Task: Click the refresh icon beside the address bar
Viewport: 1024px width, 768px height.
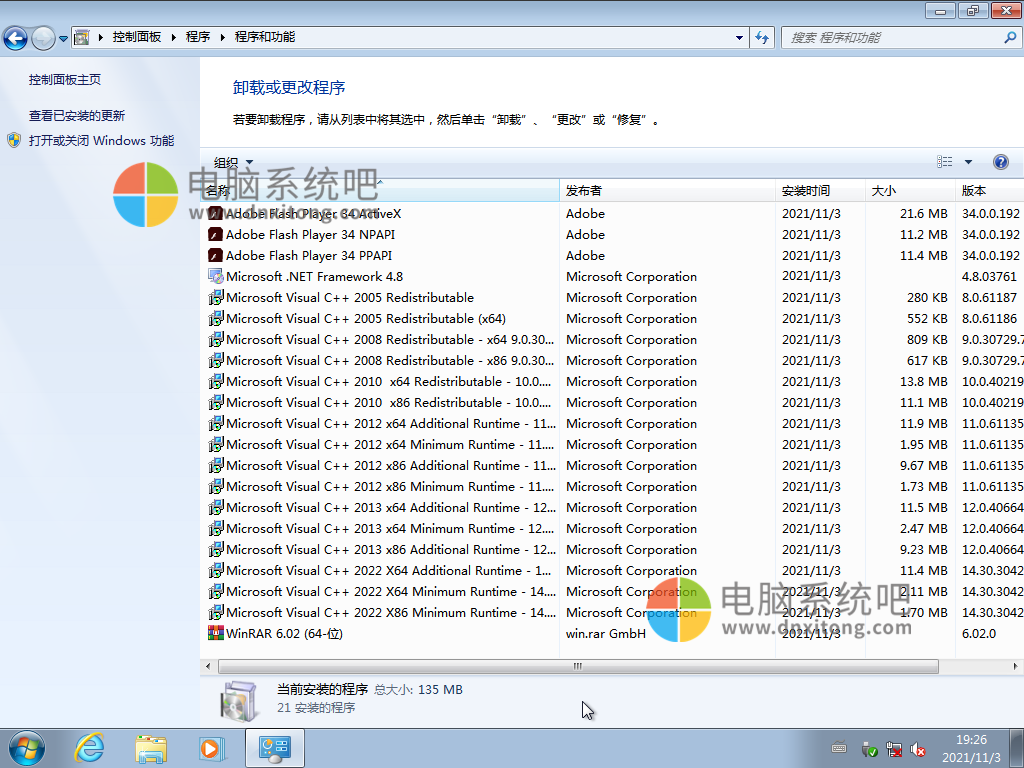Action: pos(762,36)
